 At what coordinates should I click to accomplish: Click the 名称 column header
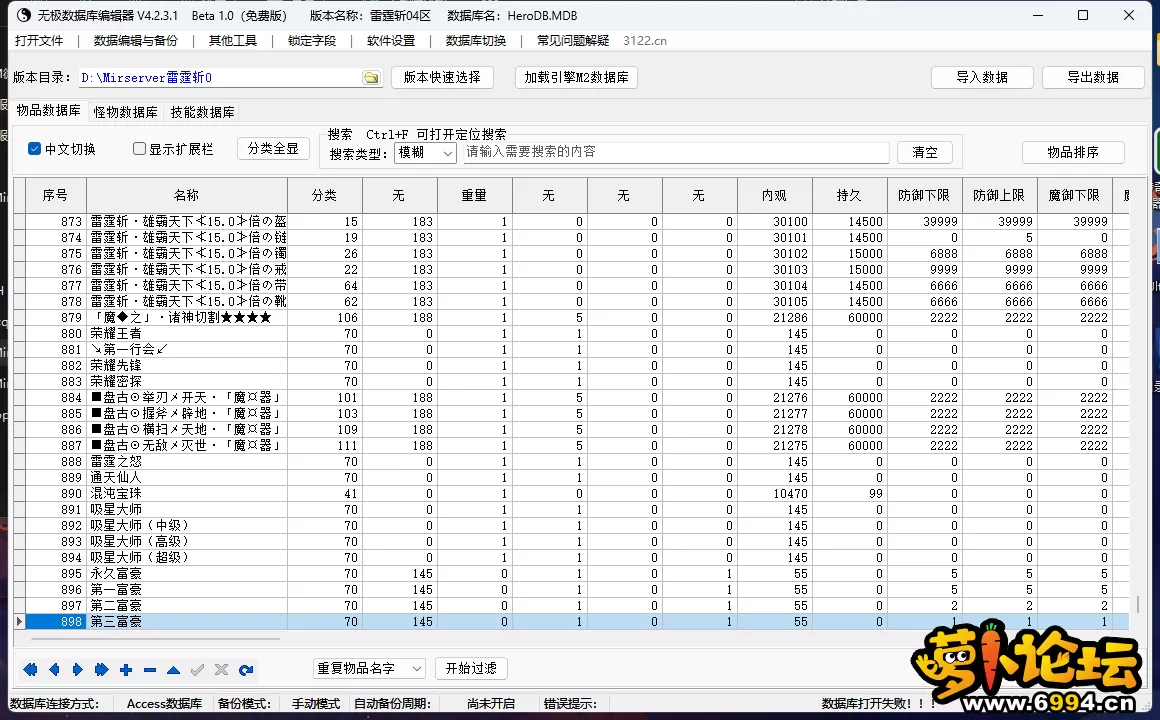[186, 195]
